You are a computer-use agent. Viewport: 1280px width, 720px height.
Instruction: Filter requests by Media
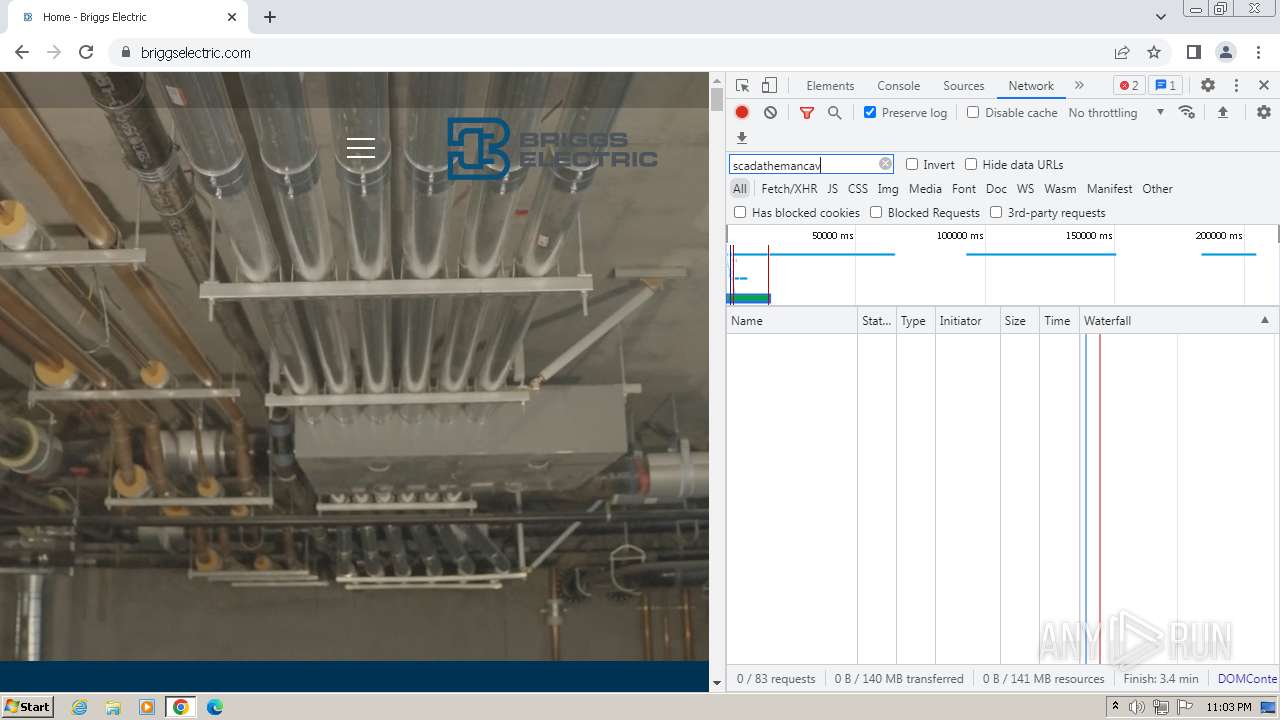pyautogui.click(x=925, y=188)
